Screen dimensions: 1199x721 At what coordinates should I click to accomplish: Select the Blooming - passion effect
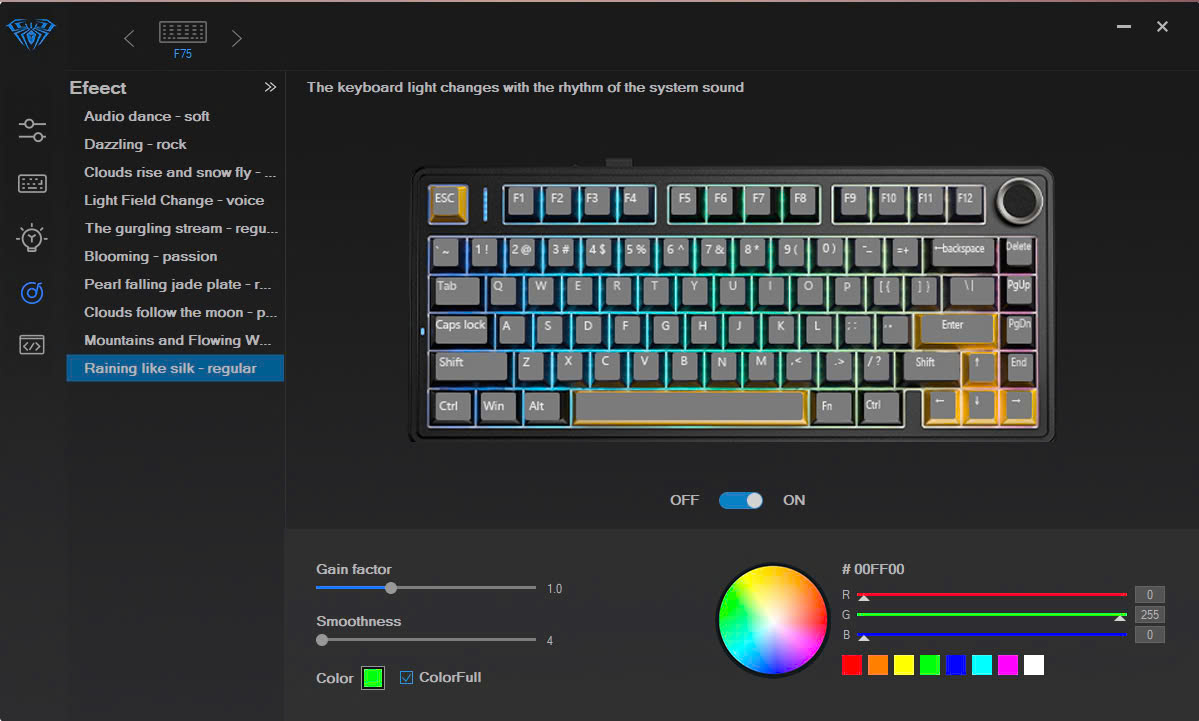pos(150,257)
